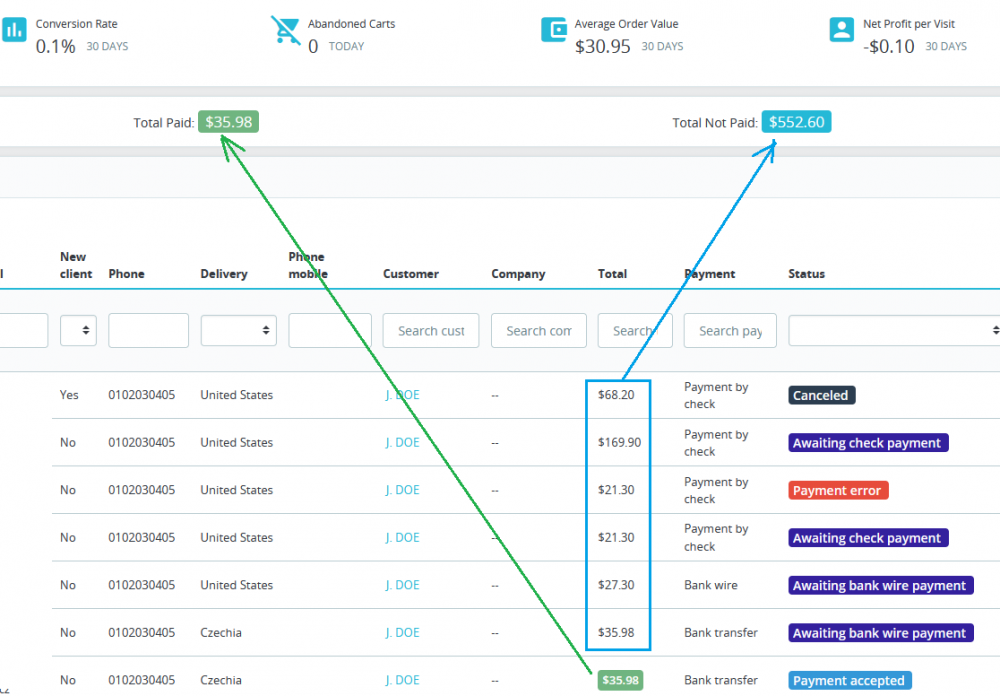Click the Search payment filter field

point(730,330)
